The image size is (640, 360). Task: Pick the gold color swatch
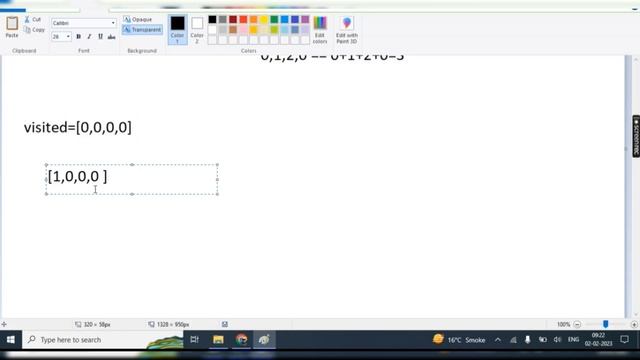253,29
